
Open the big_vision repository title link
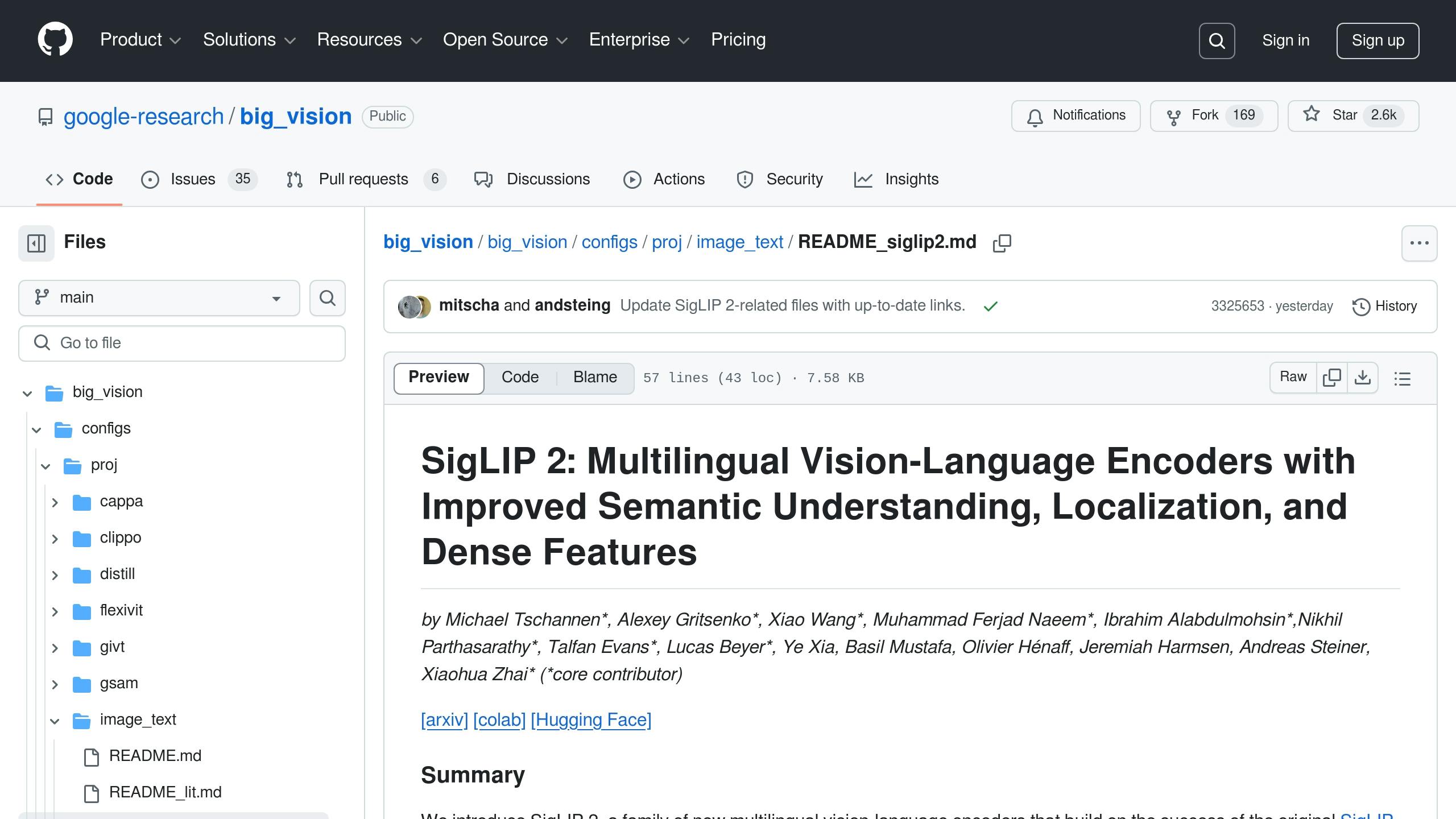coord(296,117)
